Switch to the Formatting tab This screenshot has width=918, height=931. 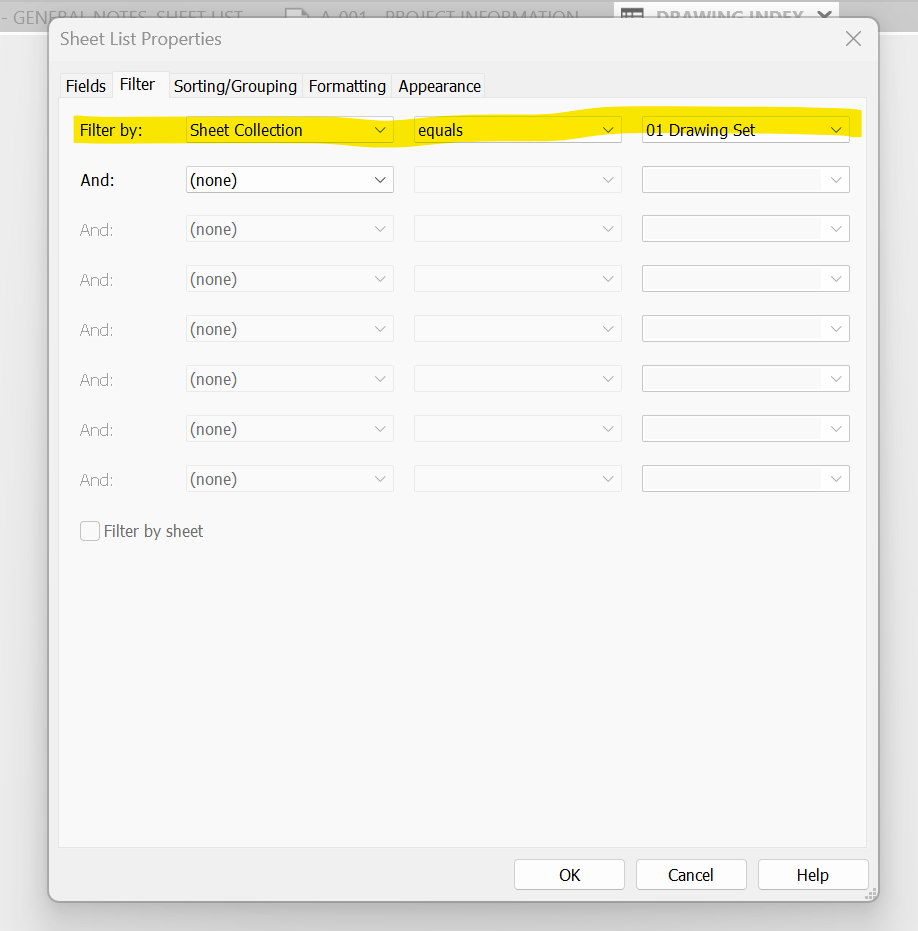pos(346,86)
